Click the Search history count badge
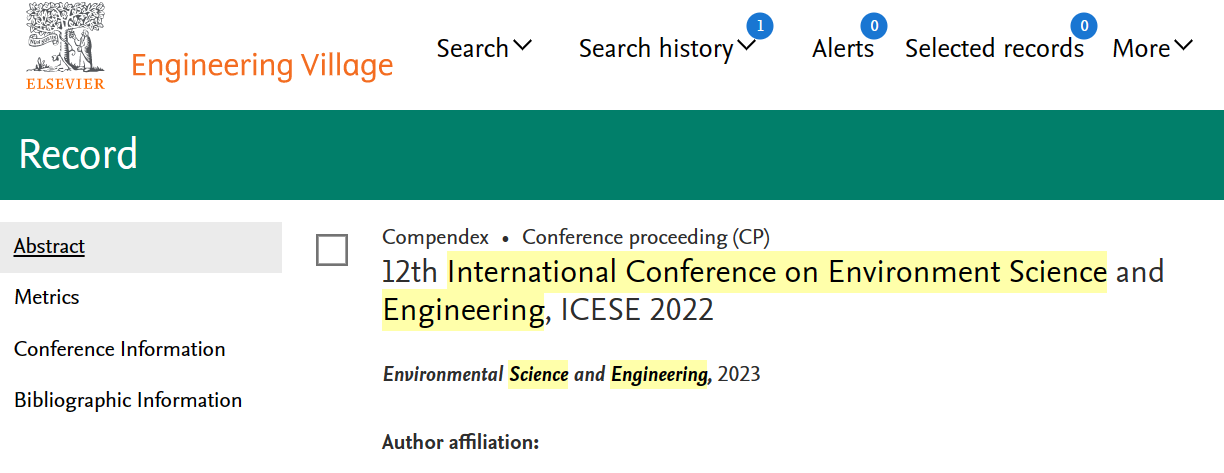The image size is (1224, 473). (x=759, y=26)
